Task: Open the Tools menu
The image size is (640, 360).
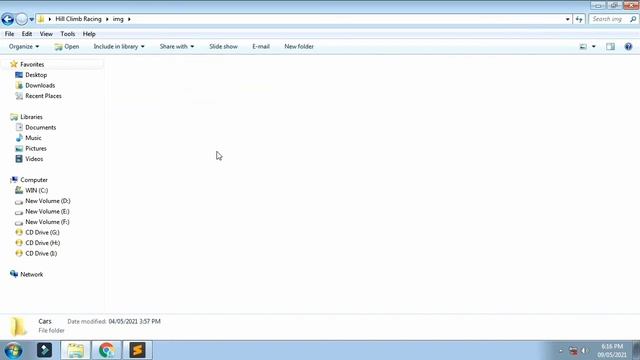Action: click(68, 34)
